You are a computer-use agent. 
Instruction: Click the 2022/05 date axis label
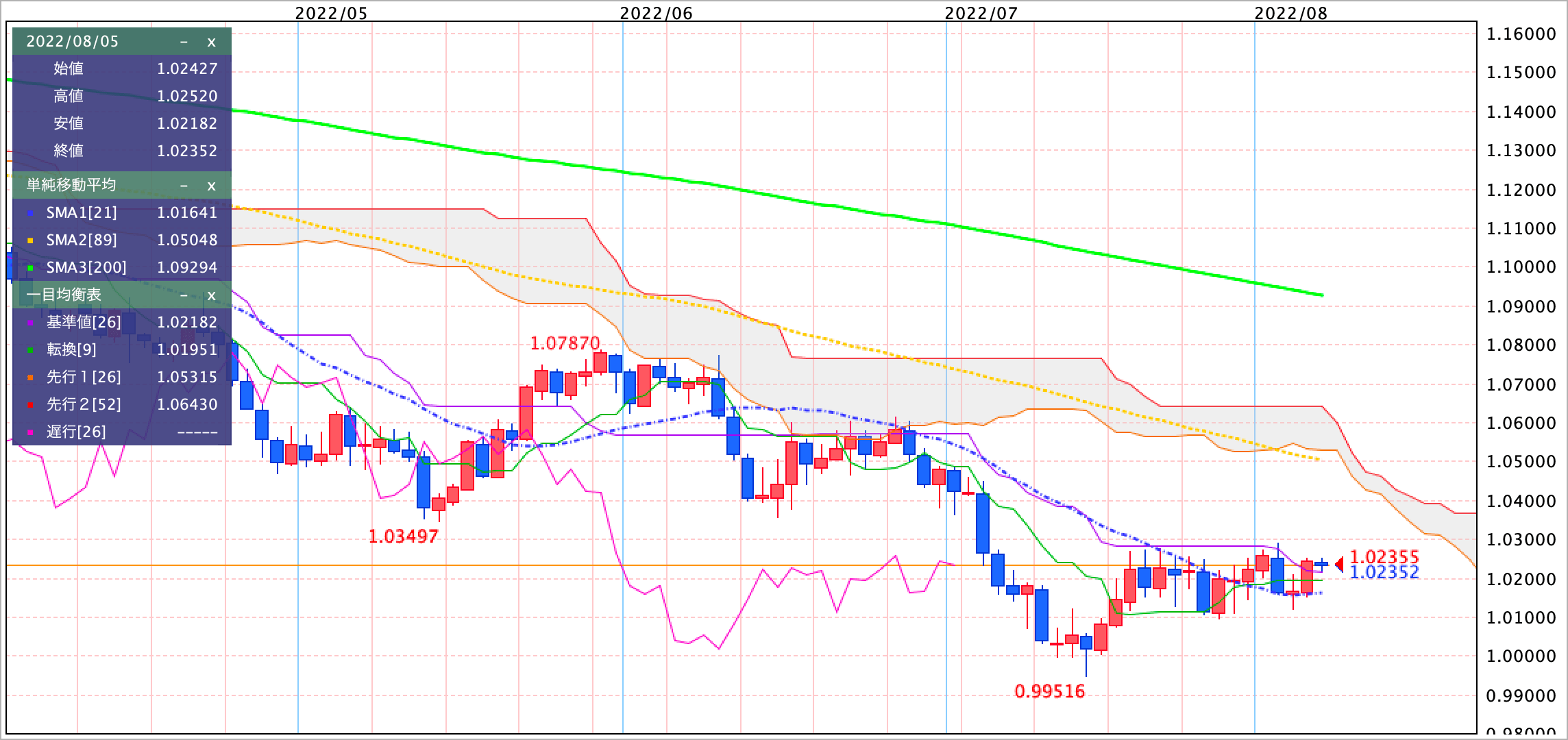(332, 13)
